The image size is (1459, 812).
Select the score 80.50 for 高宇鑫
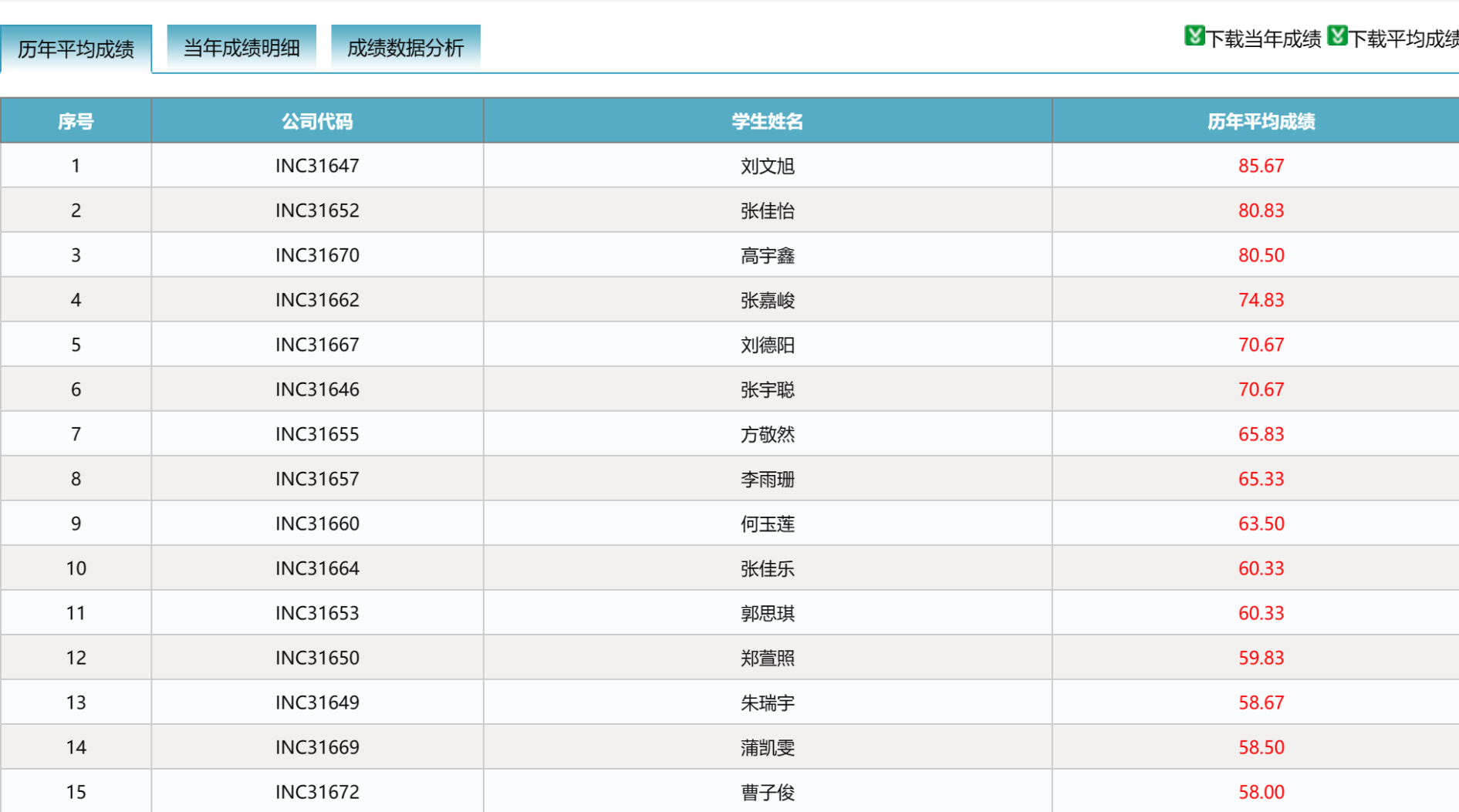pos(1261,255)
